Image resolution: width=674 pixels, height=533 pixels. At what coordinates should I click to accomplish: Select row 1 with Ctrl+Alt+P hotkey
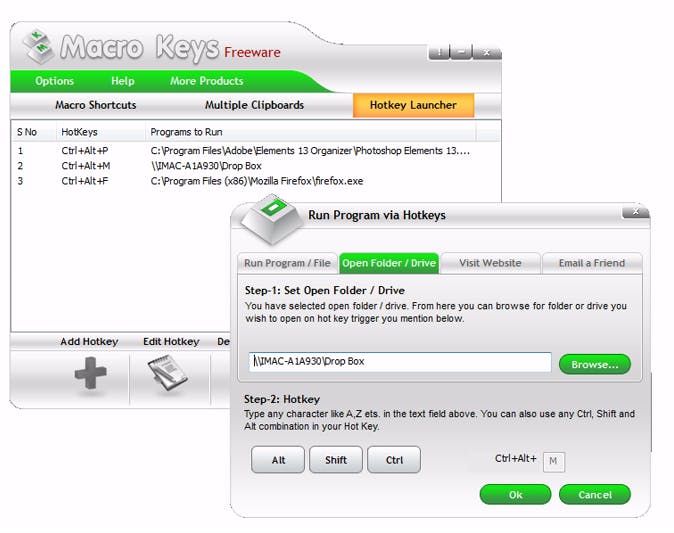pos(256,151)
